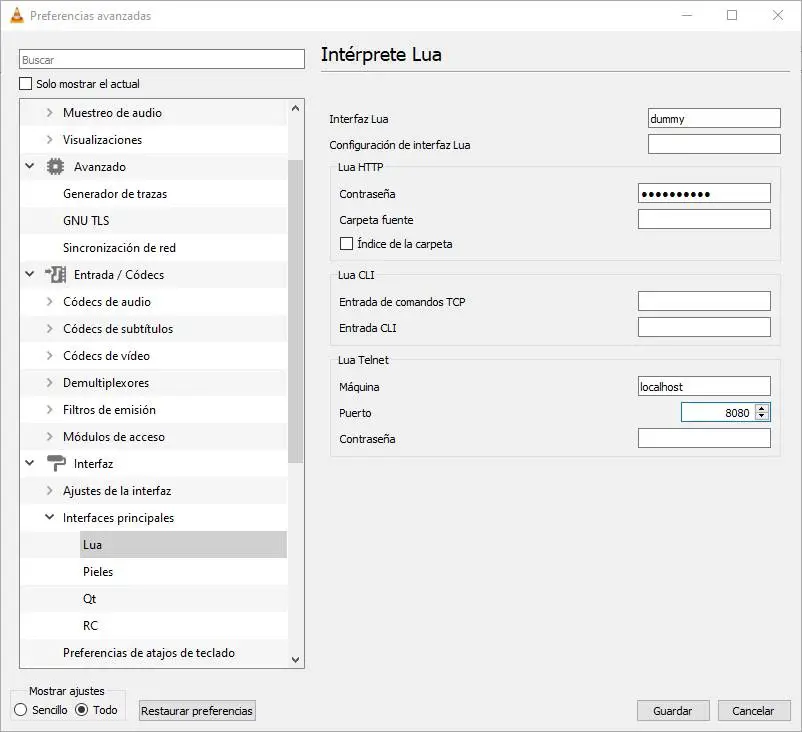Toggle Índice de la carpeta checkbox
Screen dimensions: 802x732
pyautogui.click(x=346, y=243)
